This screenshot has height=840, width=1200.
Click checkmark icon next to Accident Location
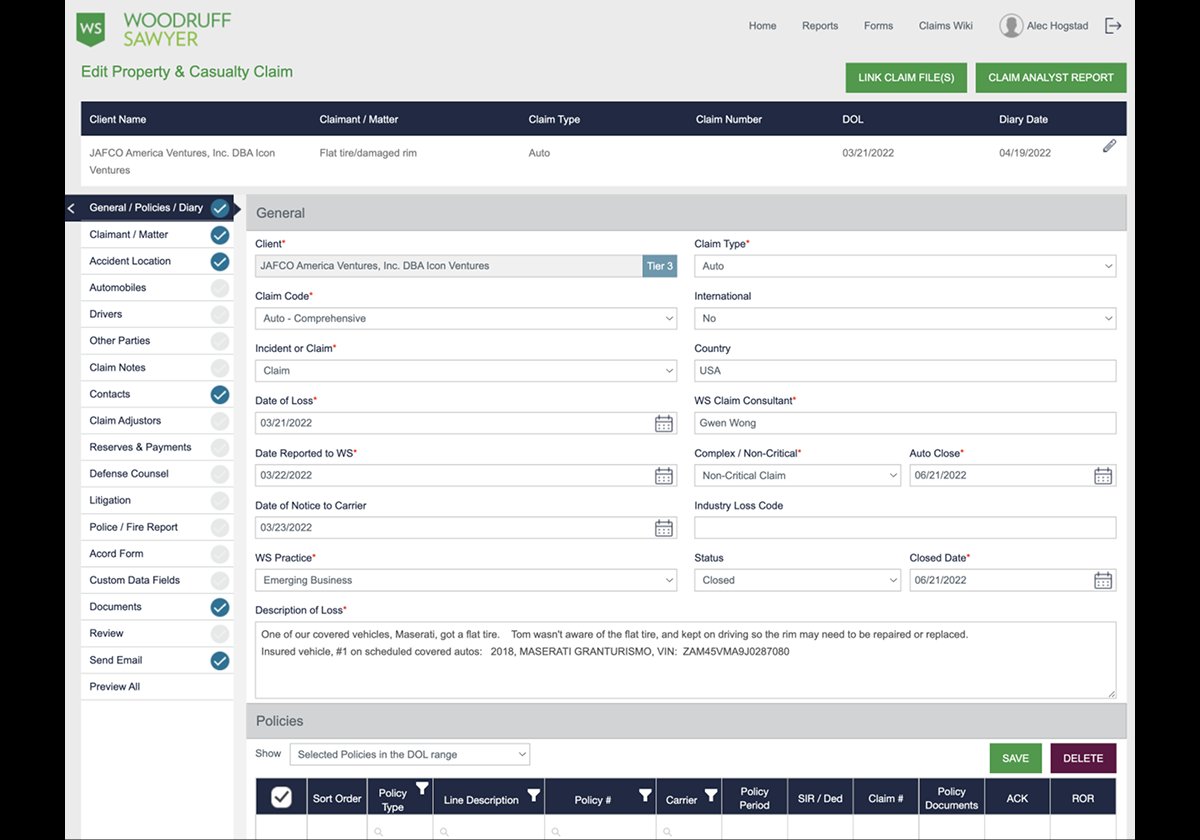click(220, 261)
